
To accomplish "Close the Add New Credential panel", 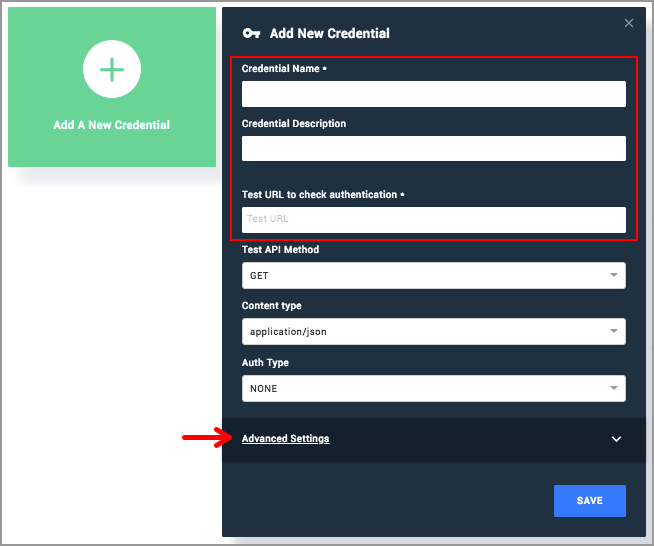I will coord(629,23).
